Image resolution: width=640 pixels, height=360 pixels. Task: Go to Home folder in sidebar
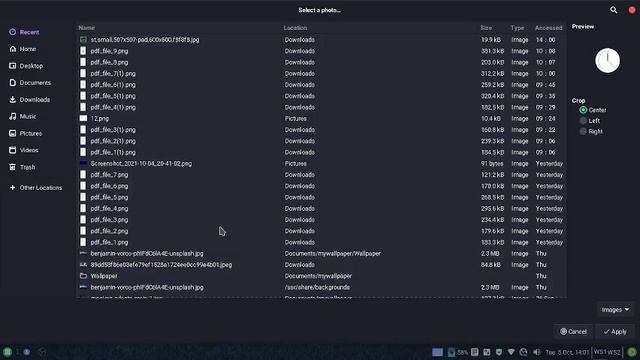[23, 49]
